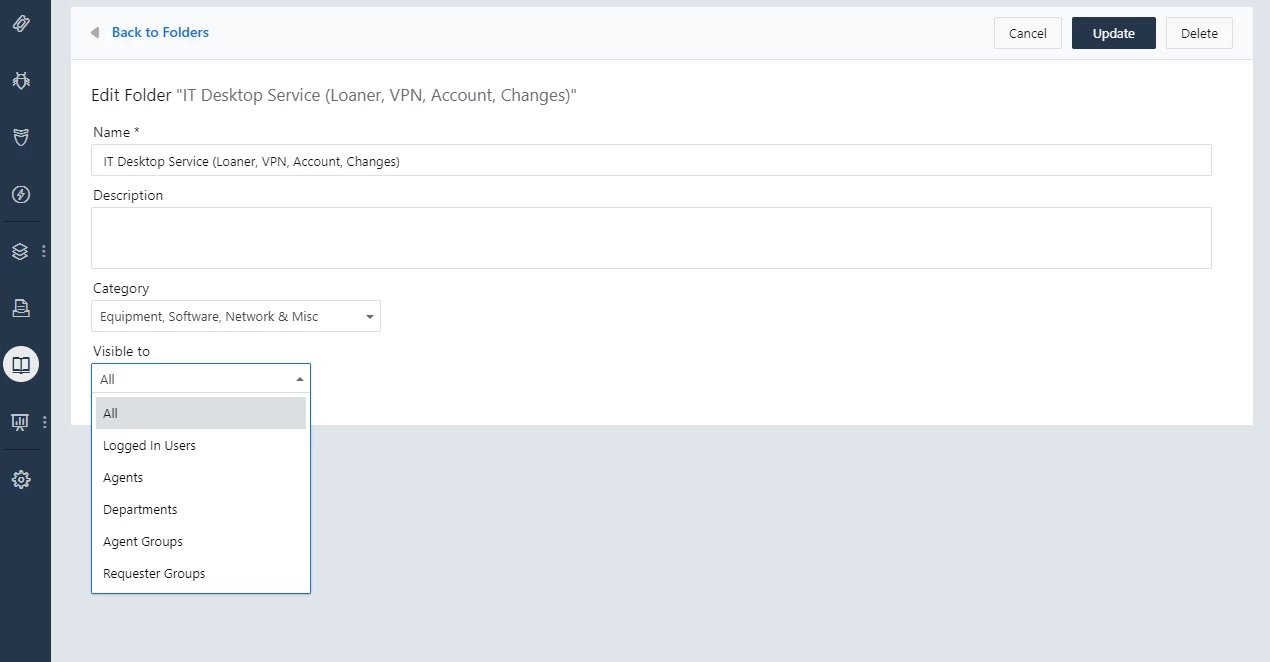Open the Category dropdown

pos(236,316)
